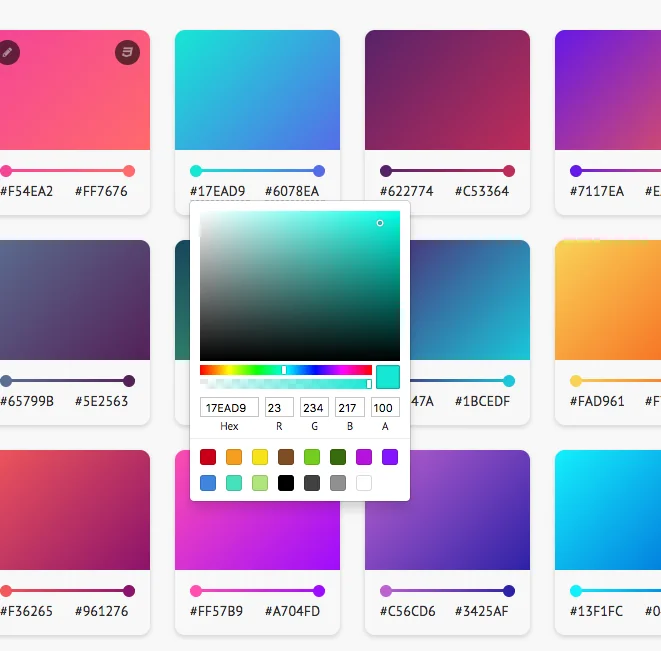Click the #13F1FC color code
This screenshot has width=661, height=651.
point(596,611)
